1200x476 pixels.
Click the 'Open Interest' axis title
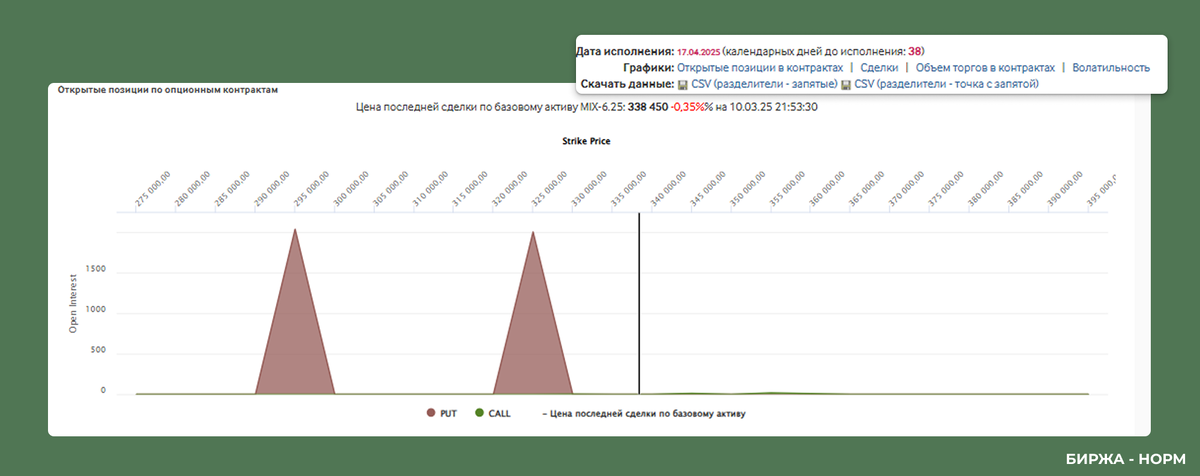72,305
